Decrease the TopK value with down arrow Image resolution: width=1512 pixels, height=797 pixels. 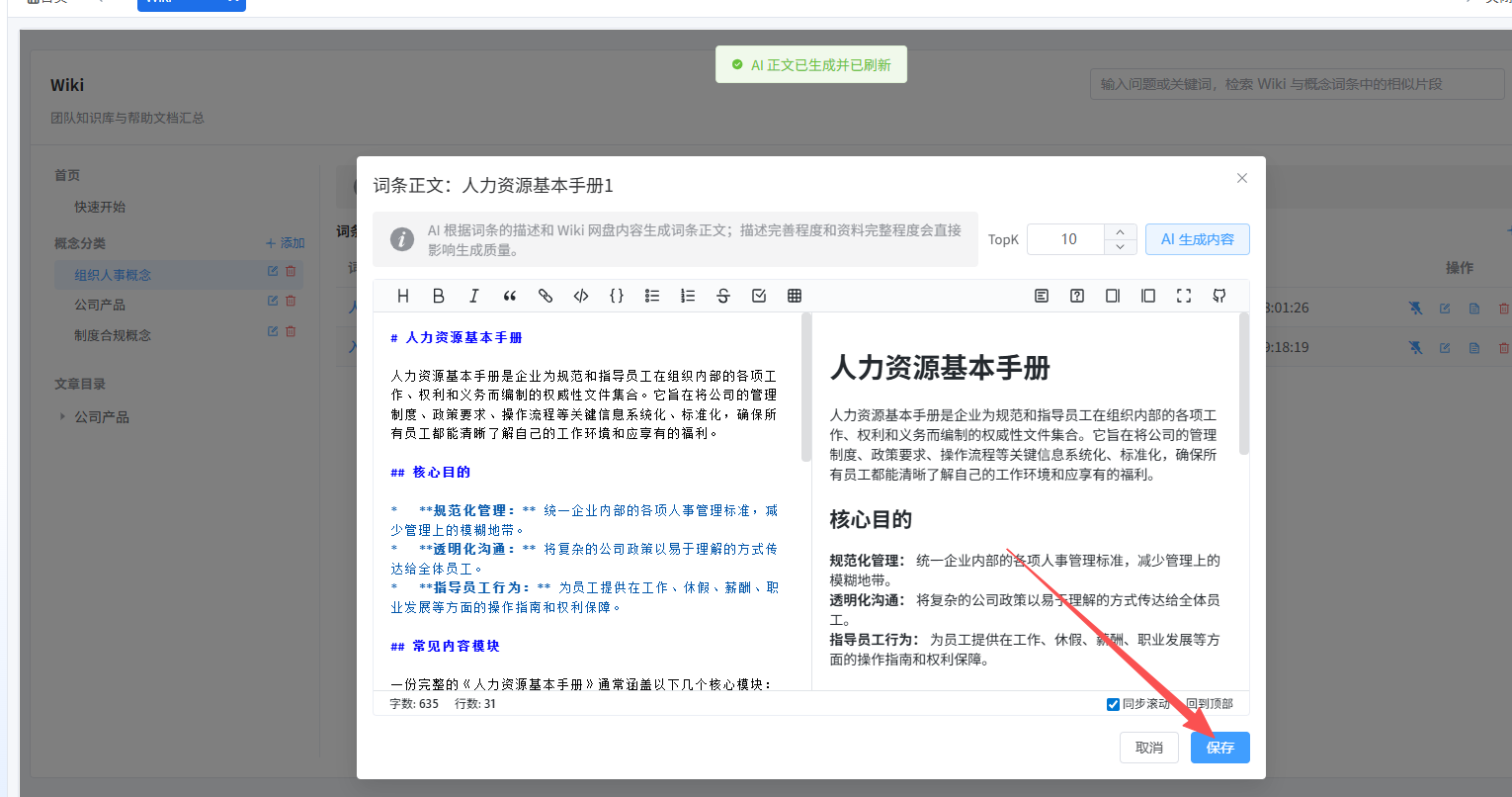point(1120,246)
